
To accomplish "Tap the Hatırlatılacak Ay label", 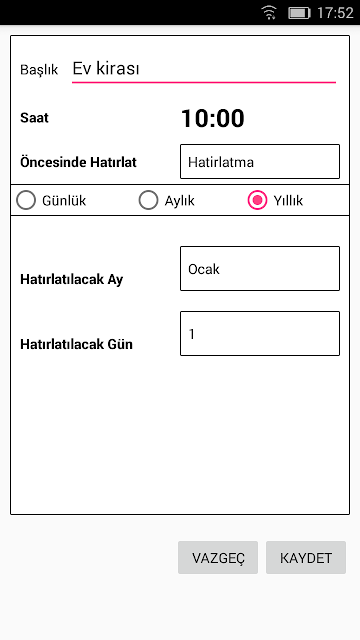I will pyautogui.click(x=71, y=280).
